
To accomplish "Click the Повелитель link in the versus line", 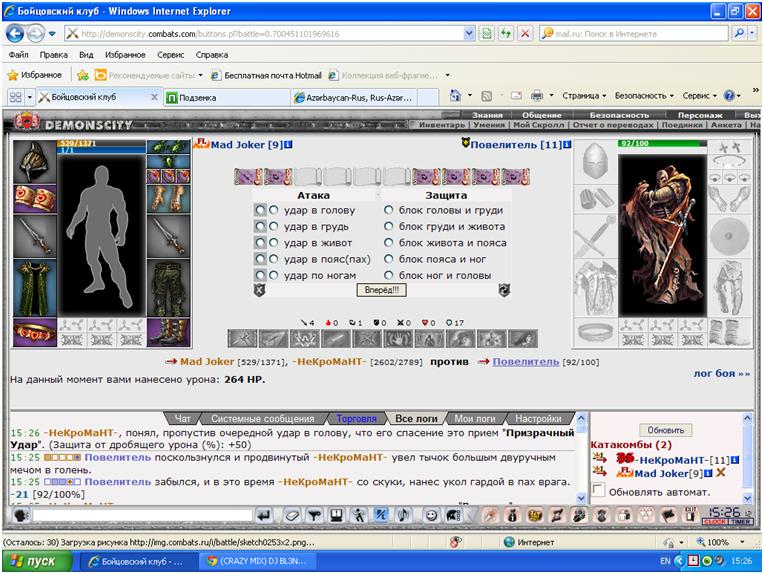I will (x=526, y=362).
